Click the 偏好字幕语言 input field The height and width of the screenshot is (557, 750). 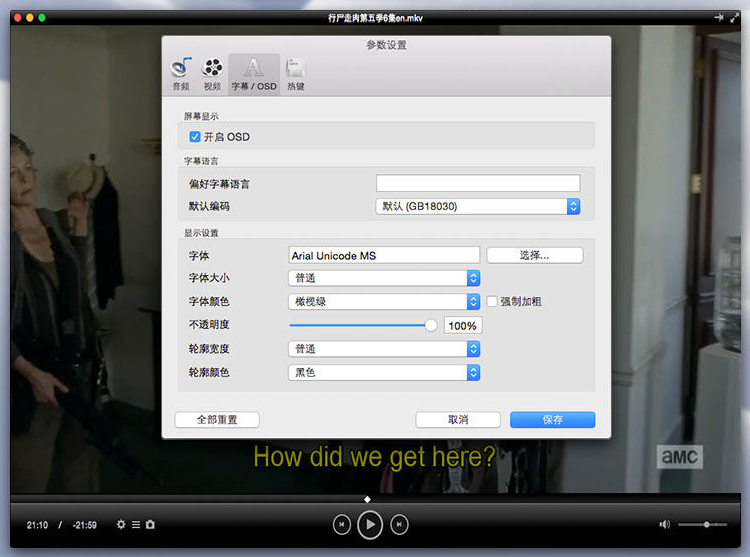click(478, 183)
